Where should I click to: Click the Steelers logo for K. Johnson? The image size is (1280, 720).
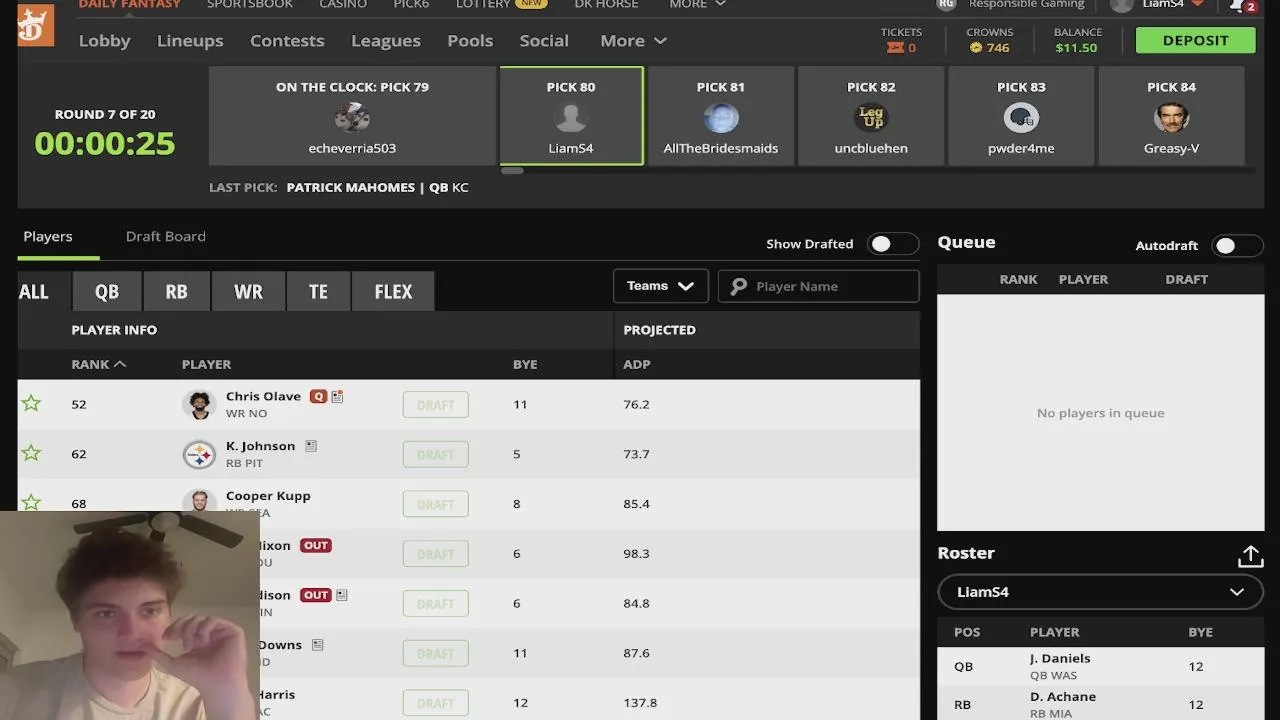pyautogui.click(x=200, y=455)
